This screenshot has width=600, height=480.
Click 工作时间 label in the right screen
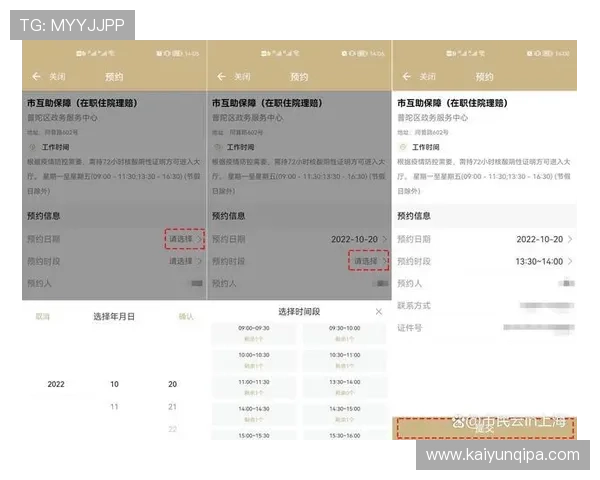(425, 147)
